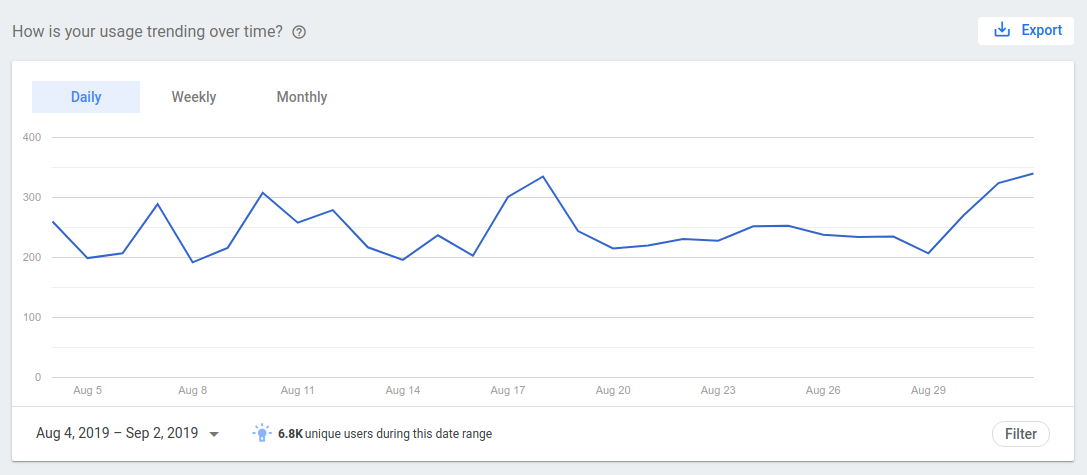Click the lightbulb insights icon
This screenshot has width=1087, height=475.
click(x=262, y=433)
